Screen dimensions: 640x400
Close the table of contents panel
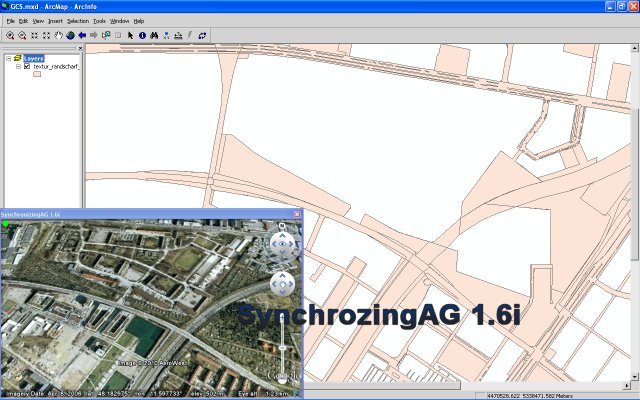point(80,49)
